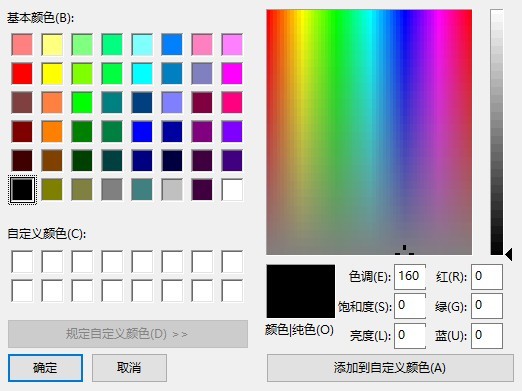Viewport: 522px width, 391px height.
Task: Choose the pale light cyan swatch
Action: (142, 44)
